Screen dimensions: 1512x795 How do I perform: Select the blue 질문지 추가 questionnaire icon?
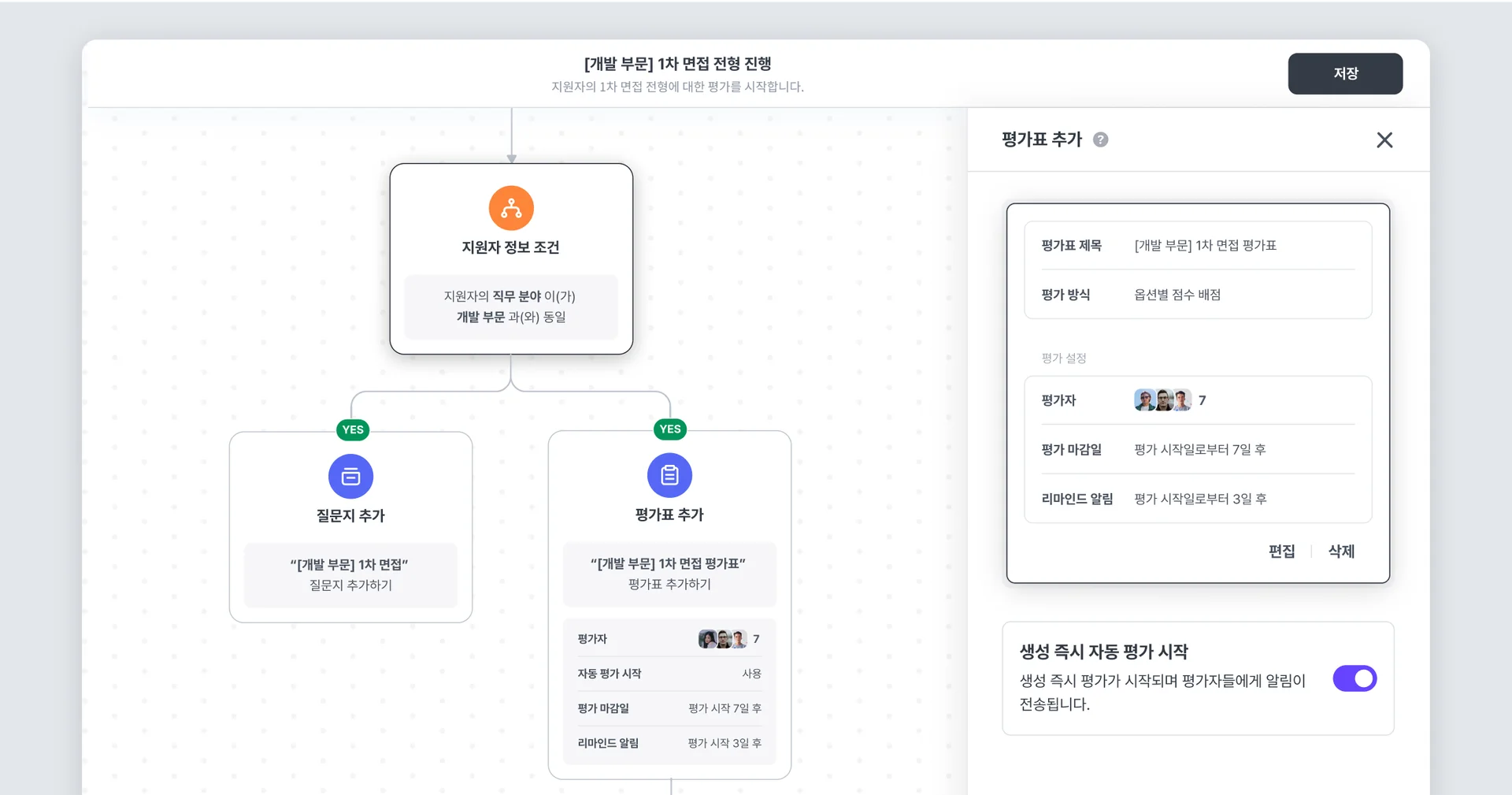click(350, 476)
